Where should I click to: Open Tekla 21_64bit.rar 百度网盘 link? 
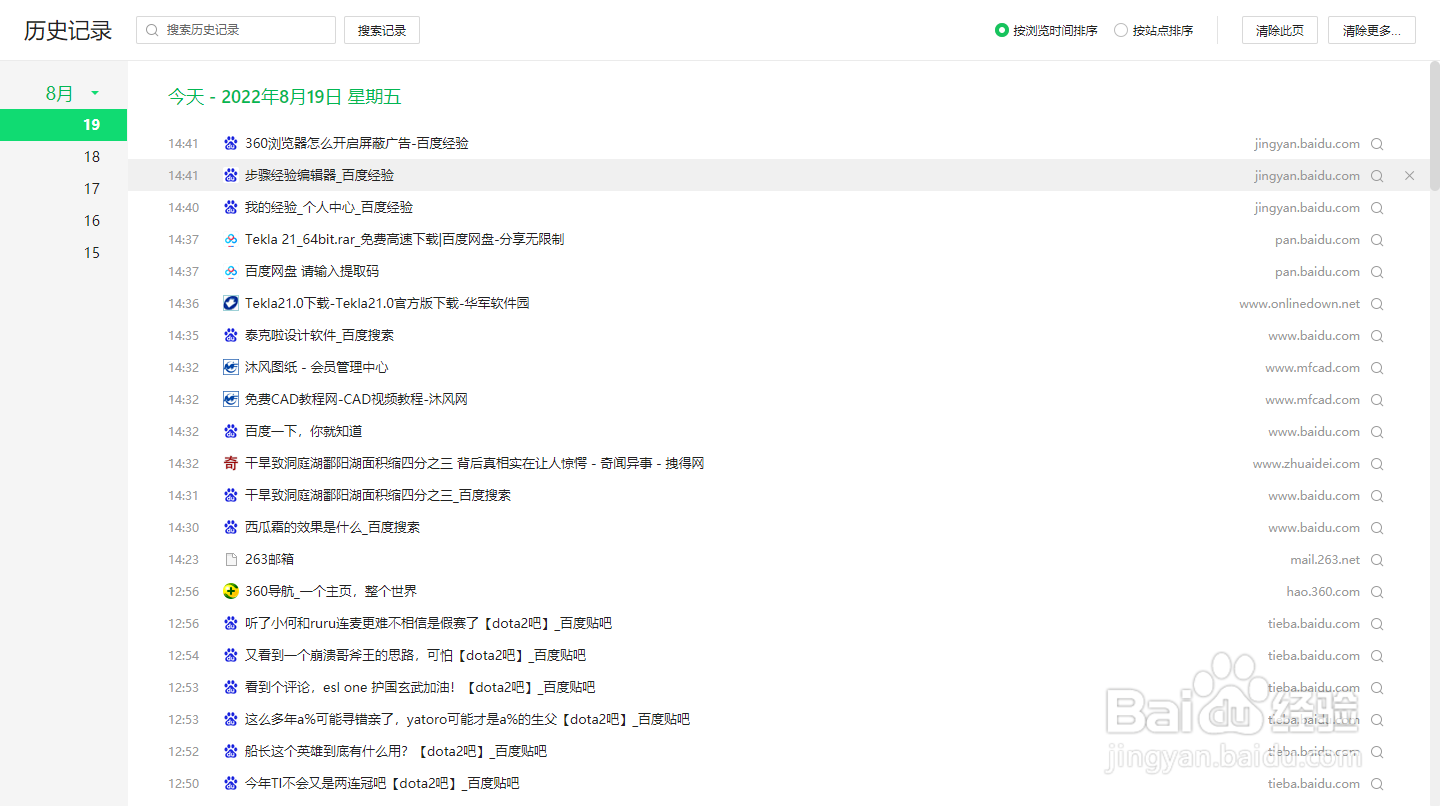(x=405, y=239)
